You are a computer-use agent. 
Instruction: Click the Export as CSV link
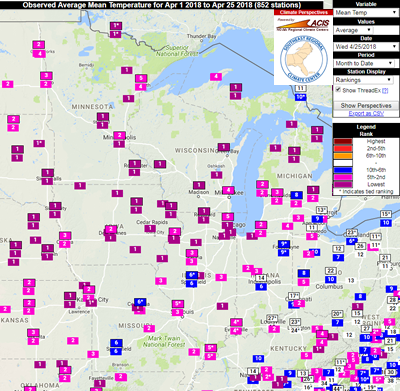pyautogui.click(x=366, y=114)
